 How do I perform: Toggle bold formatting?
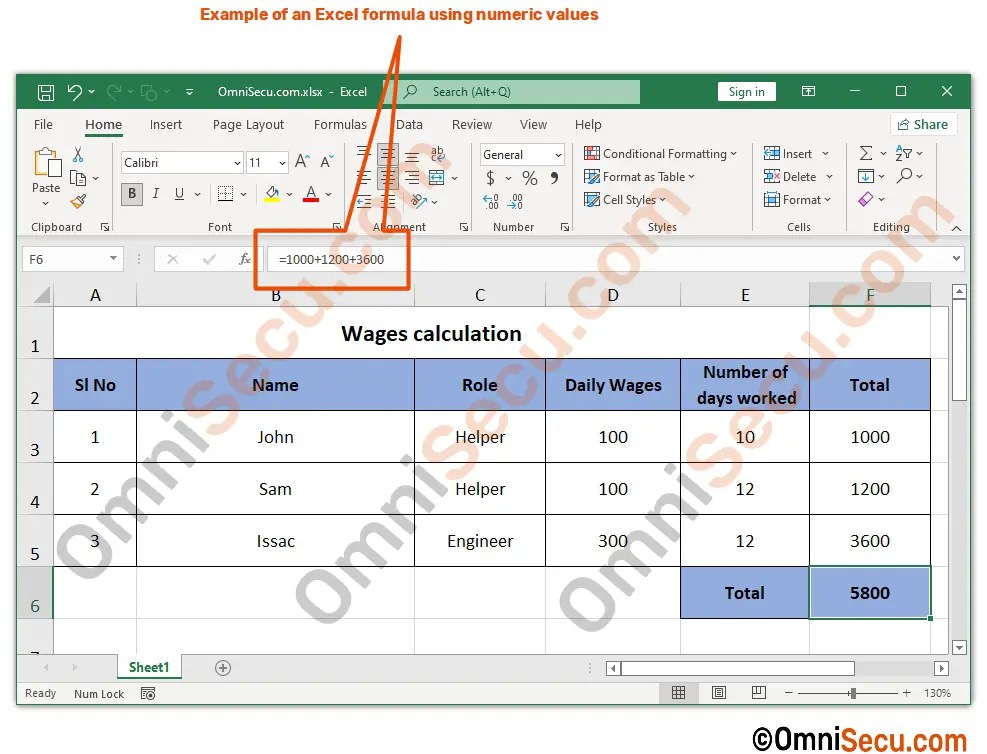click(131, 194)
